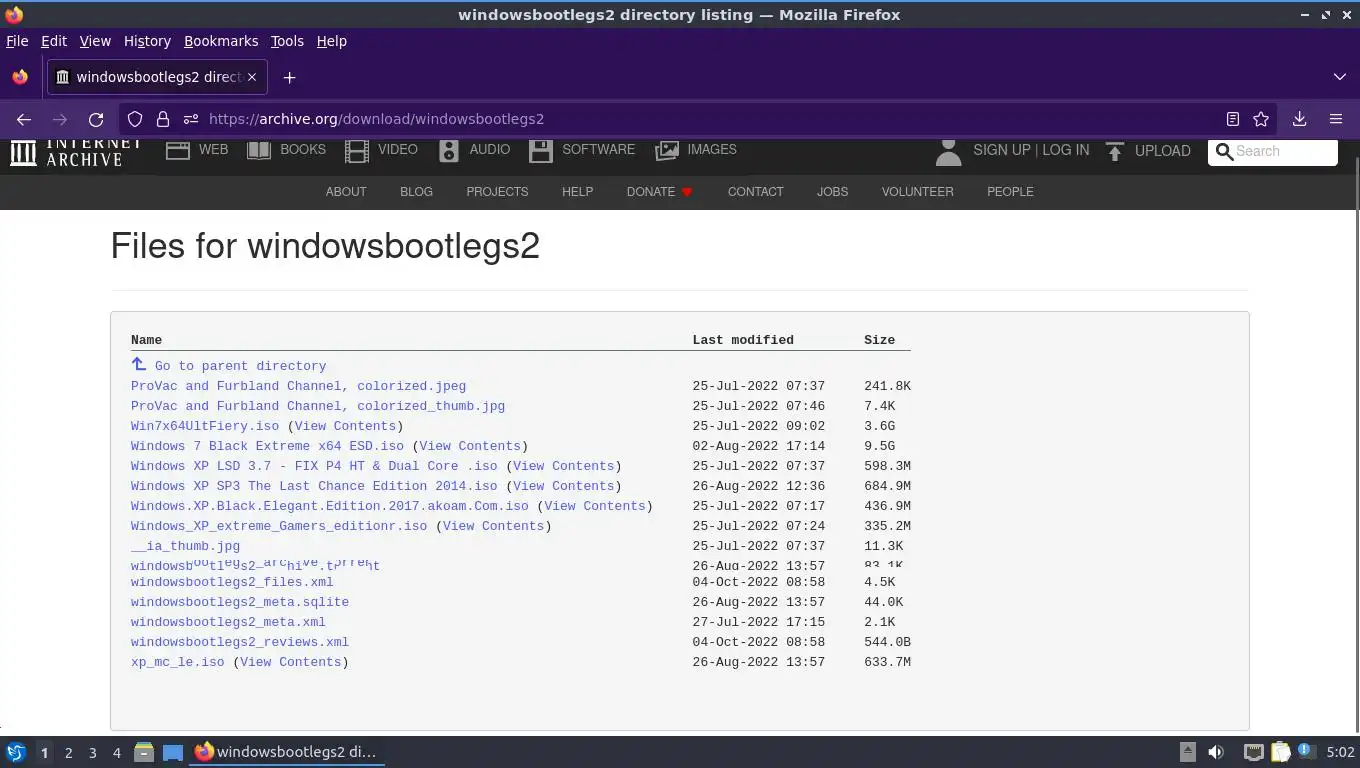1360x768 pixels.
Task: Open Windows XP LSD 3.7 iso link
Action: pyautogui.click(x=314, y=466)
